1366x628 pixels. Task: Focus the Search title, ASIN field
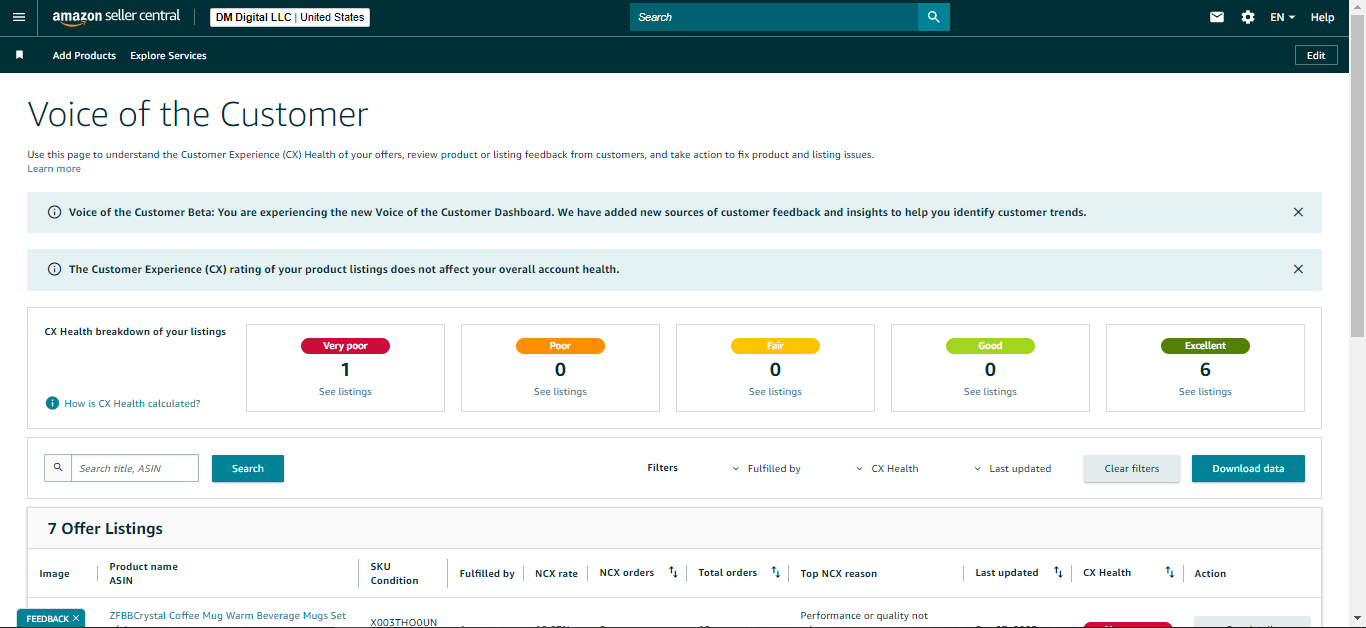point(135,468)
